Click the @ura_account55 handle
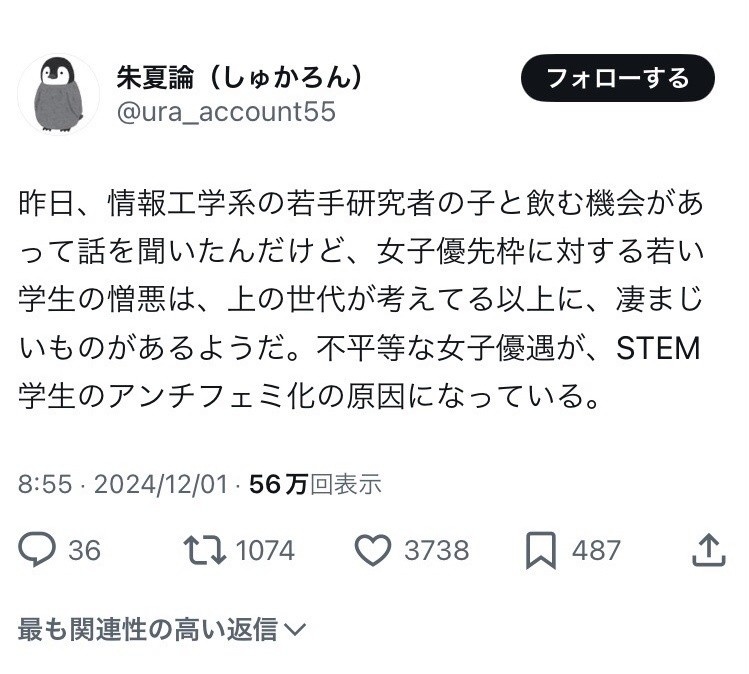 pyautogui.click(x=227, y=112)
